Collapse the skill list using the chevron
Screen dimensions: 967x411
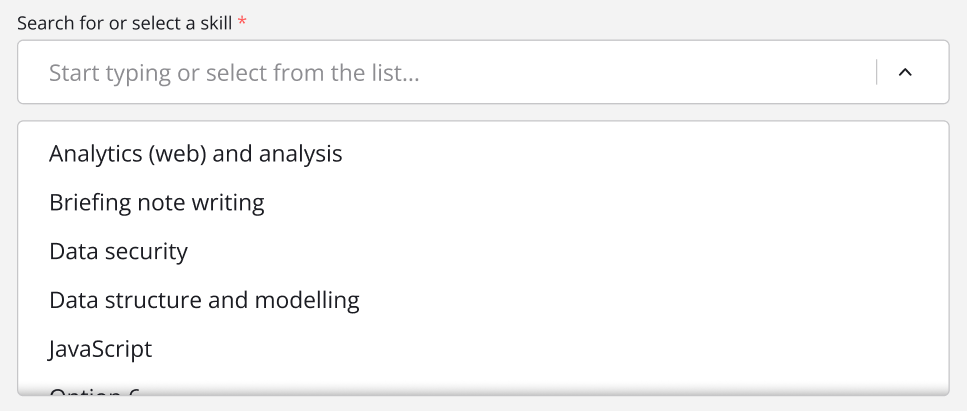click(905, 73)
